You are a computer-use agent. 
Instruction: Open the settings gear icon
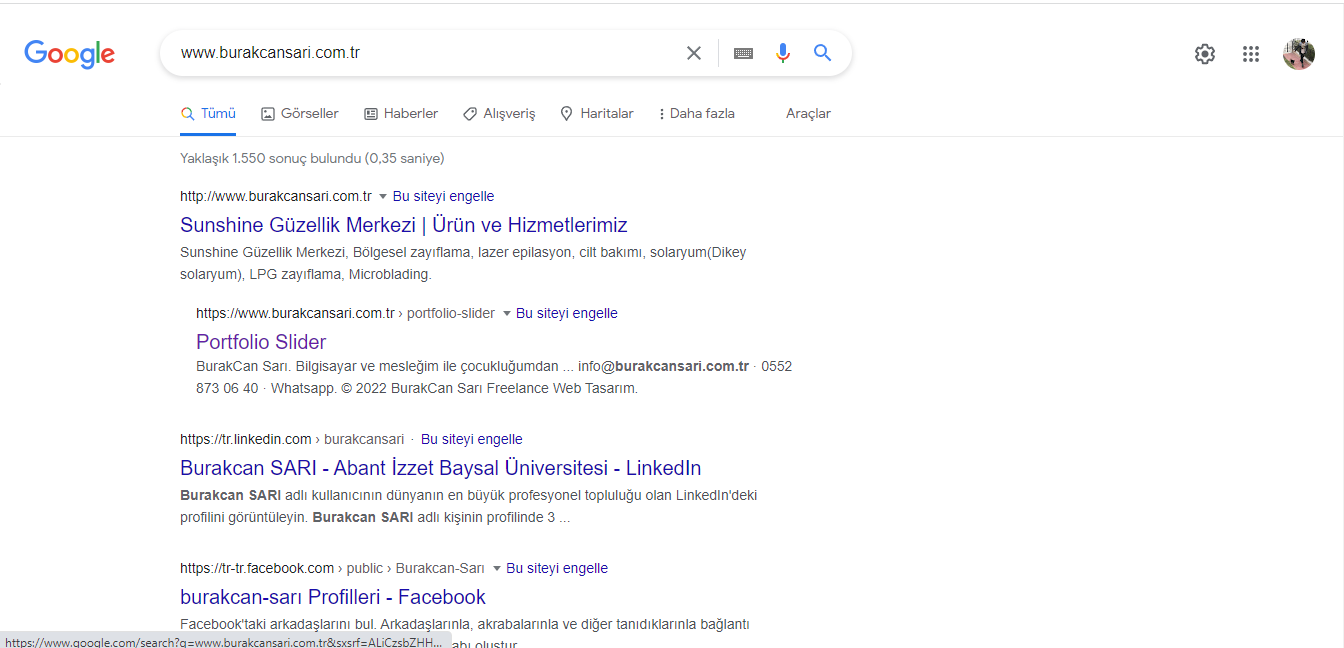(x=1205, y=54)
